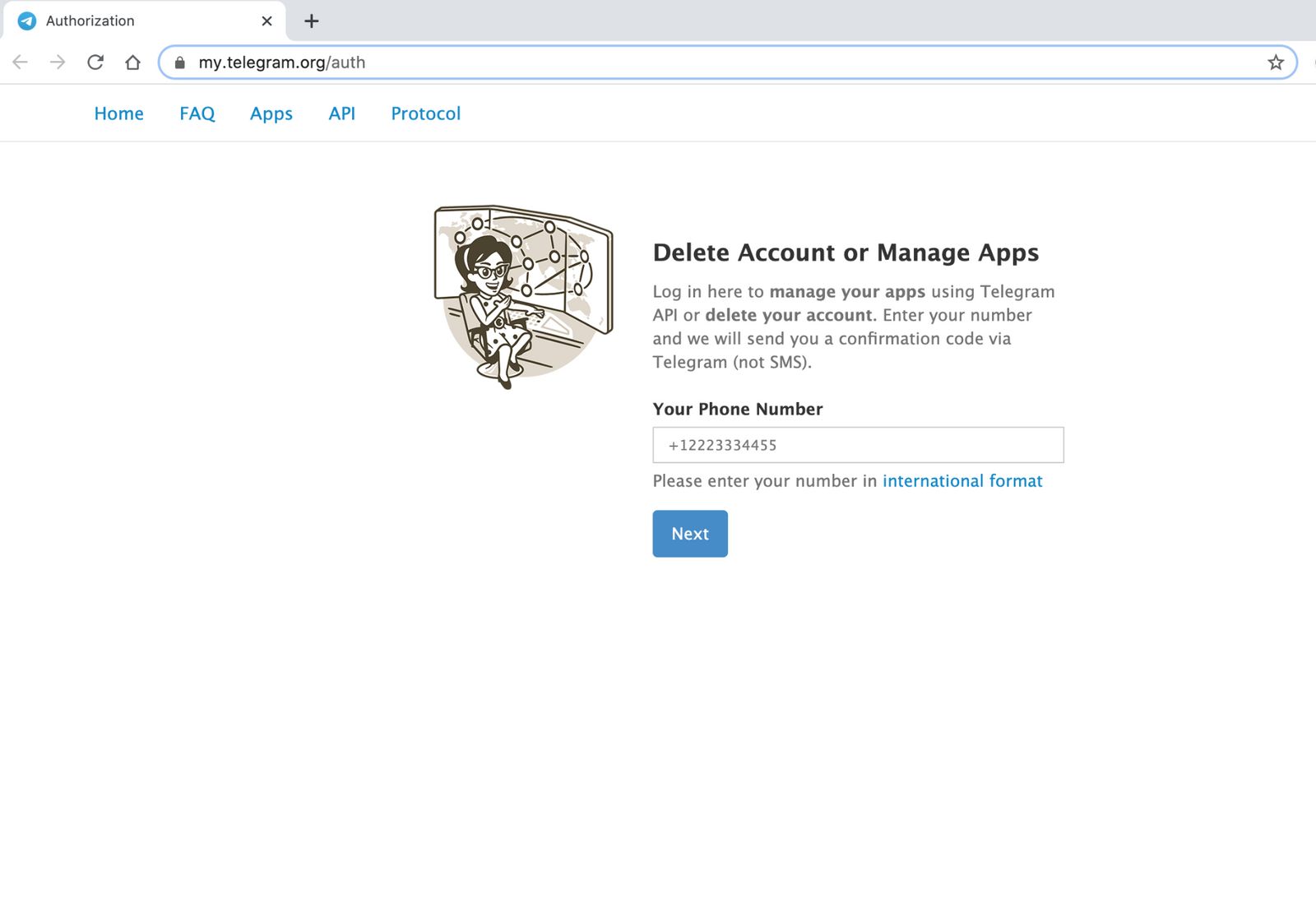The image size is (1316, 922).
Task: Reload the page with the refresh icon
Action: click(95, 63)
